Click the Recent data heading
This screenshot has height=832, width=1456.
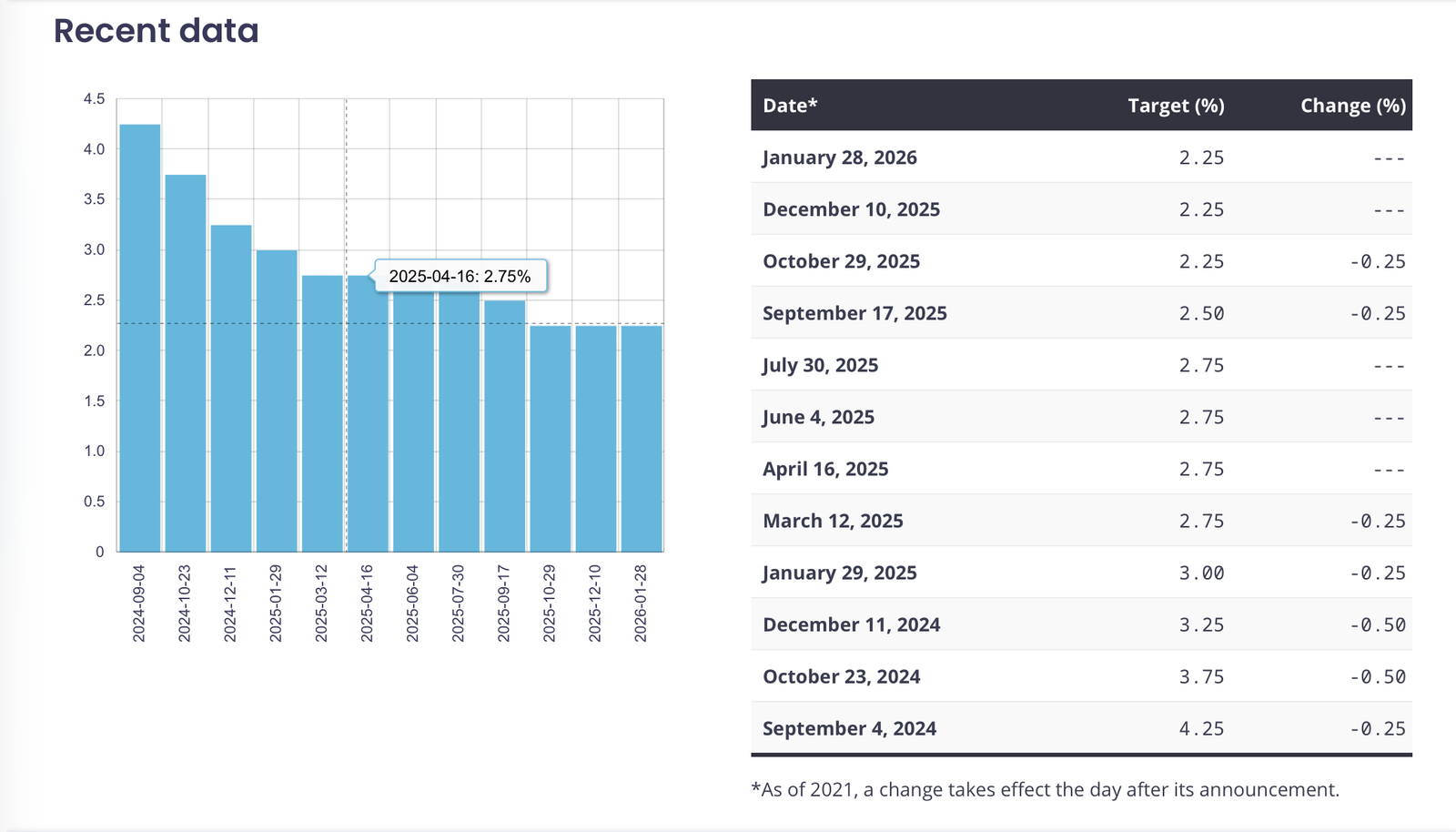[157, 31]
